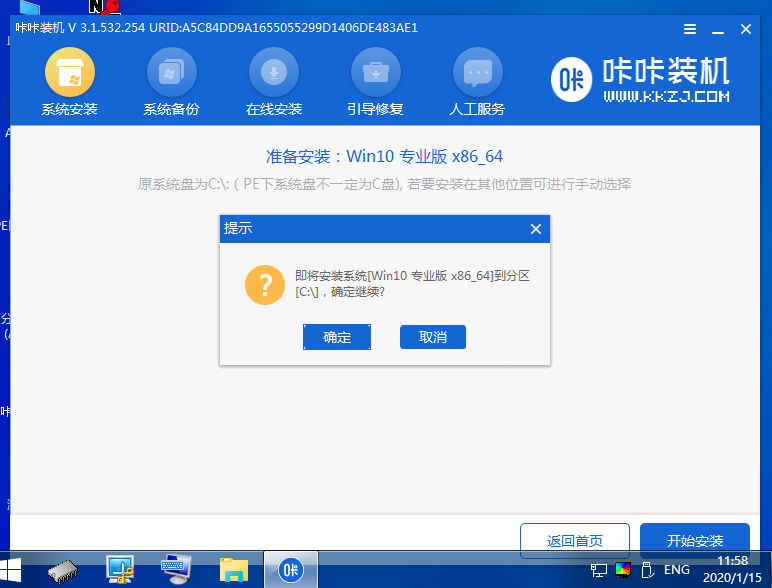Click the ENG language indicator
The height and width of the screenshot is (588, 772).
pos(676,570)
